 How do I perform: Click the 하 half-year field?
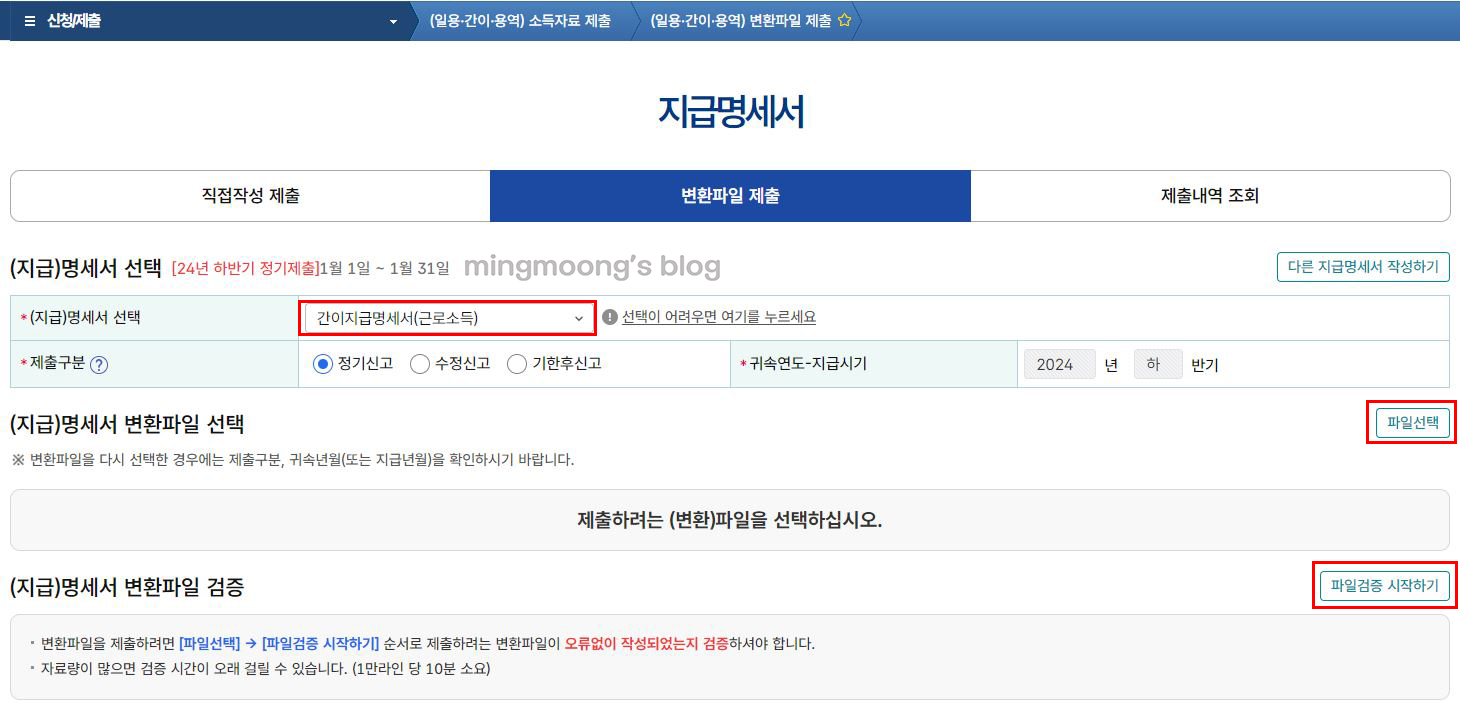point(1158,364)
